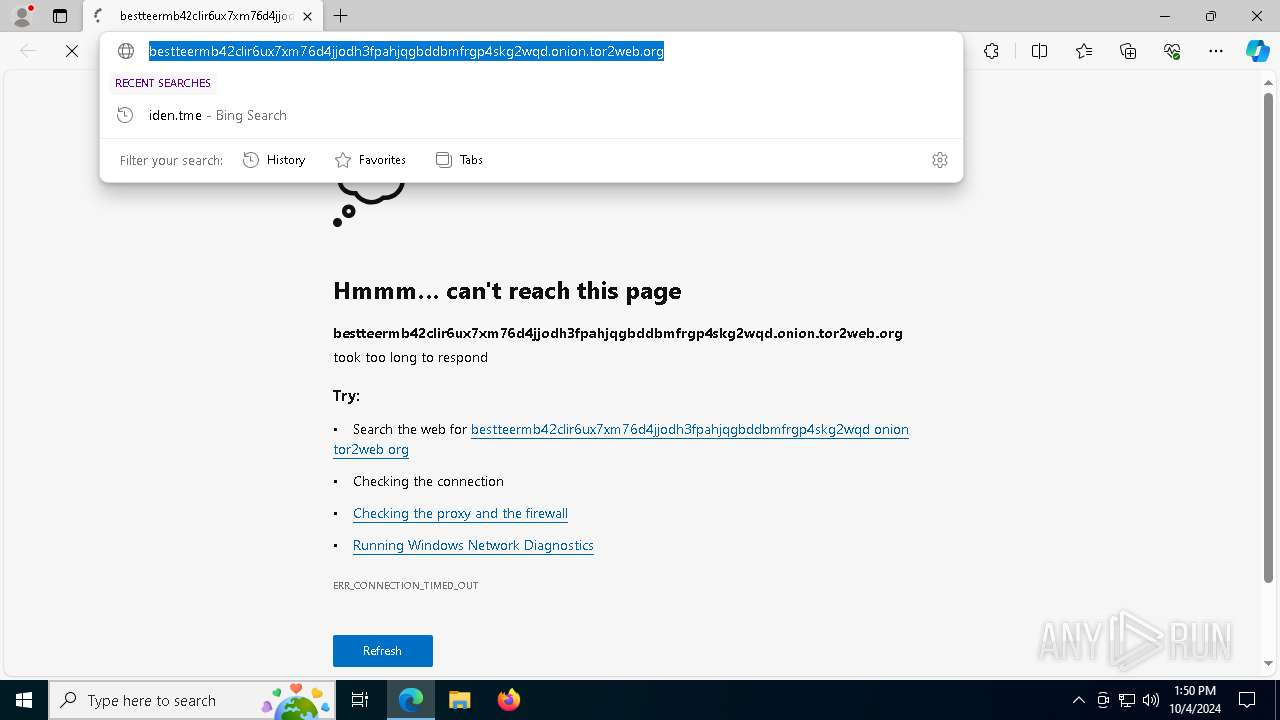Open File Explorer from taskbar
Screen dimensions: 1280x720
[459, 700]
